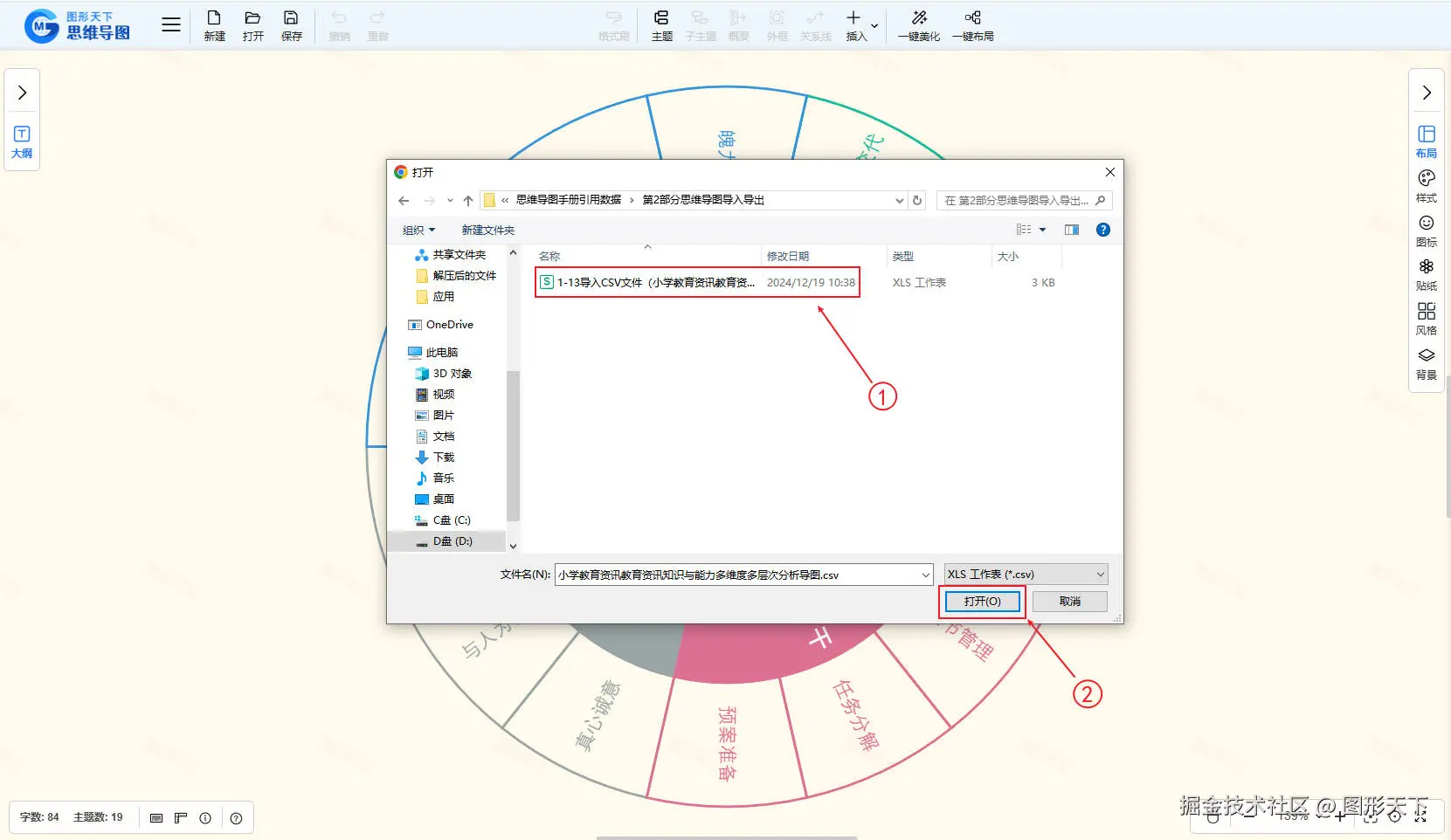The width and height of the screenshot is (1451, 840).
Task: Open the 风格 theme style panel
Action: pos(1427,320)
